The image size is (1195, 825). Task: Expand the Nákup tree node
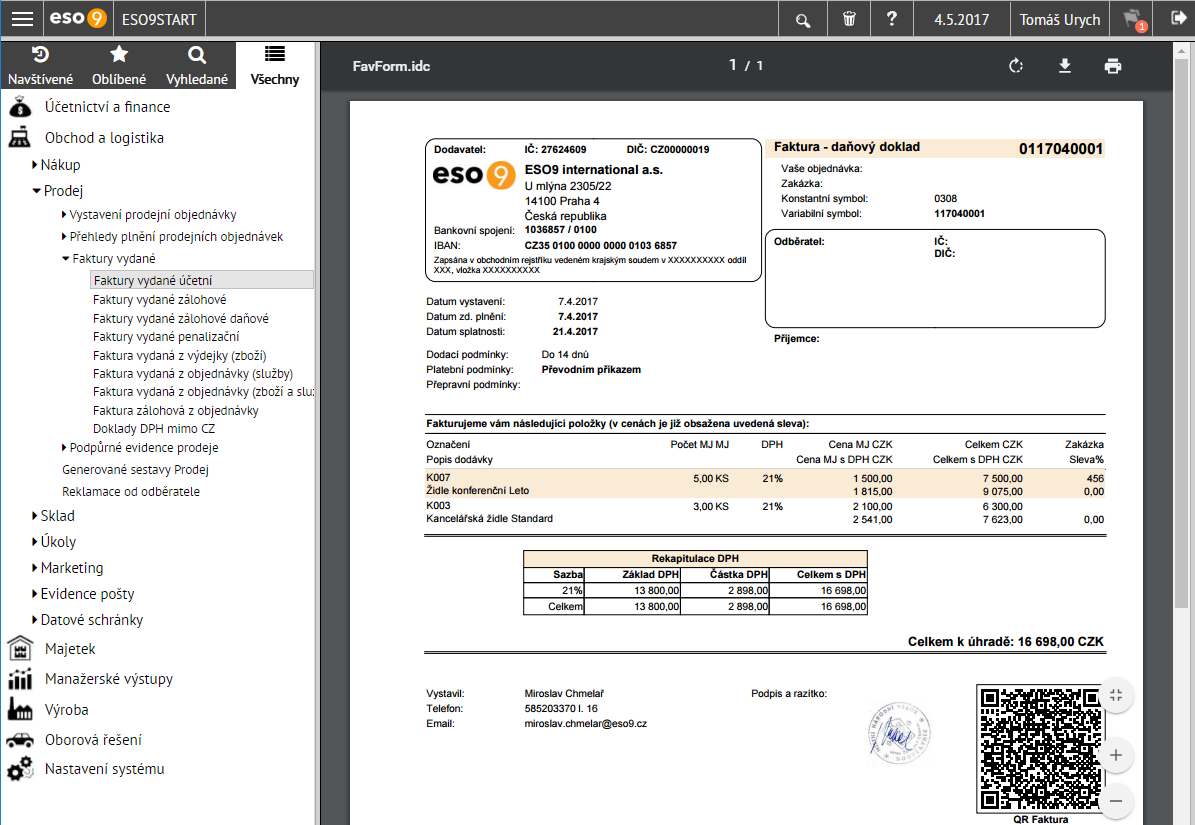click(x=35, y=165)
